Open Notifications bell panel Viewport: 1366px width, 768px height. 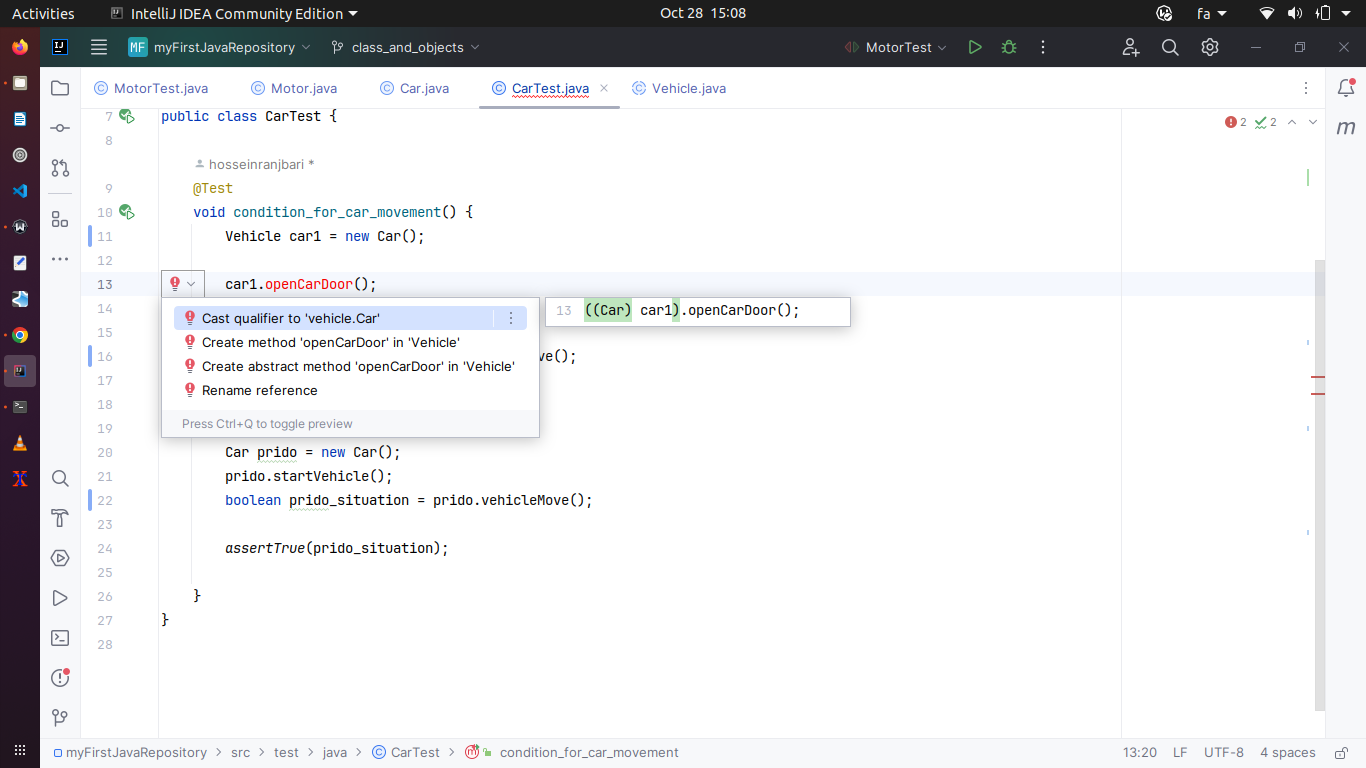click(x=1346, y=88)
